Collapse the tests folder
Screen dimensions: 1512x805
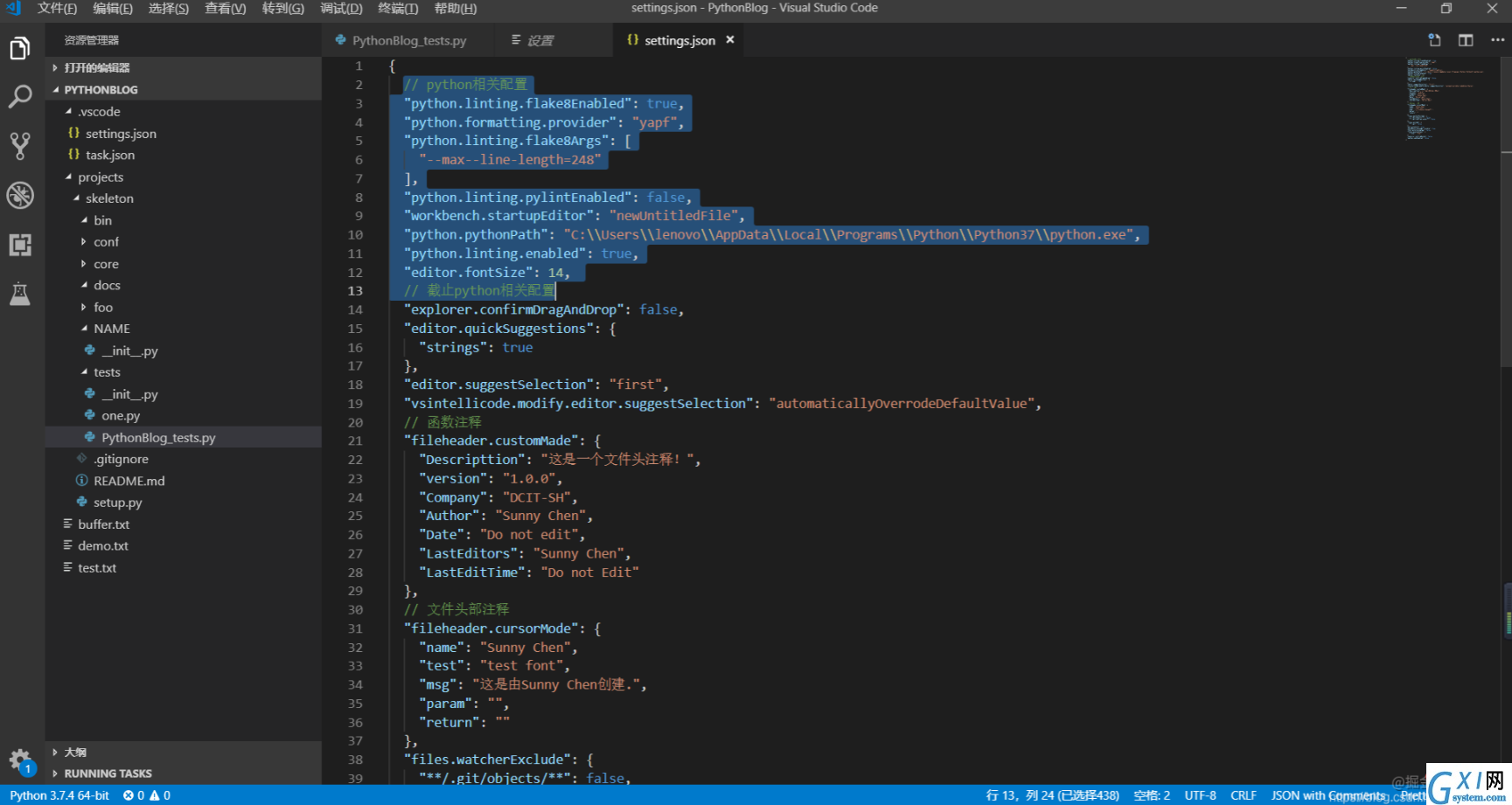click(x=107, y=372)
